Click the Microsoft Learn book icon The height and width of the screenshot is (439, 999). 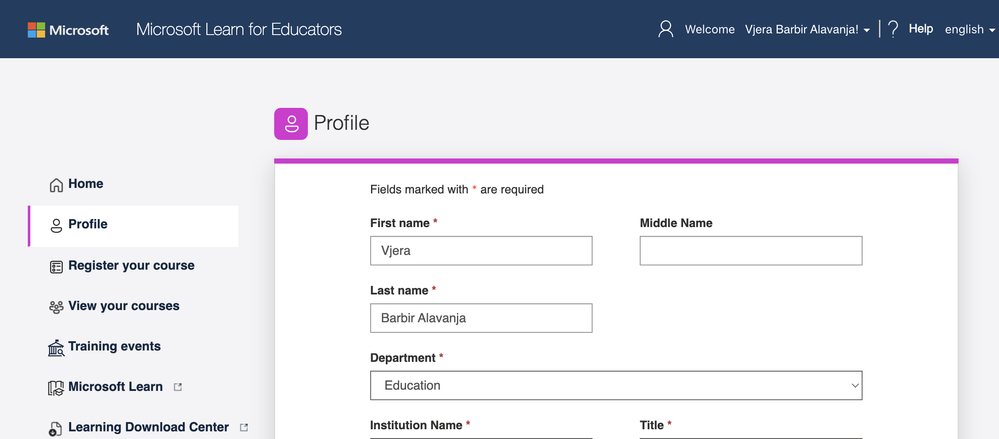[56, 388]
